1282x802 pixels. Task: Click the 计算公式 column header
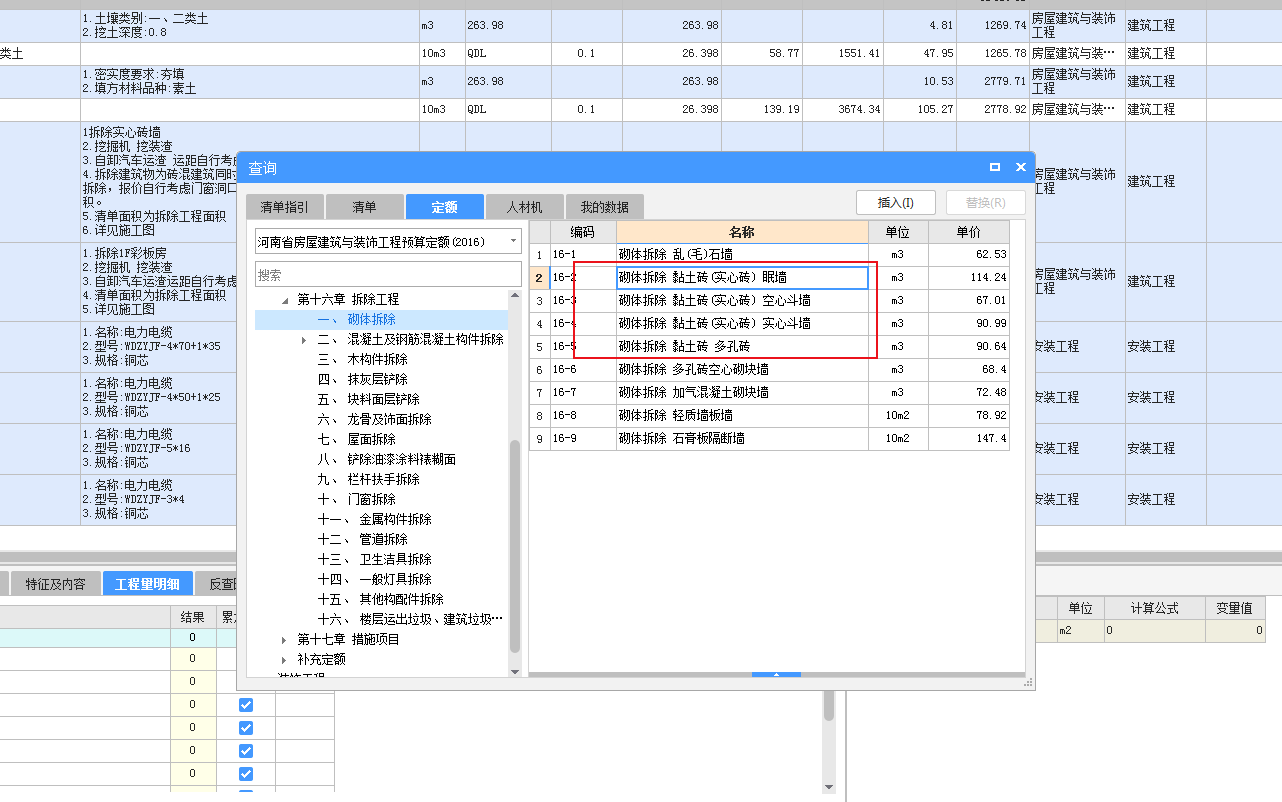pos(1154,608)
